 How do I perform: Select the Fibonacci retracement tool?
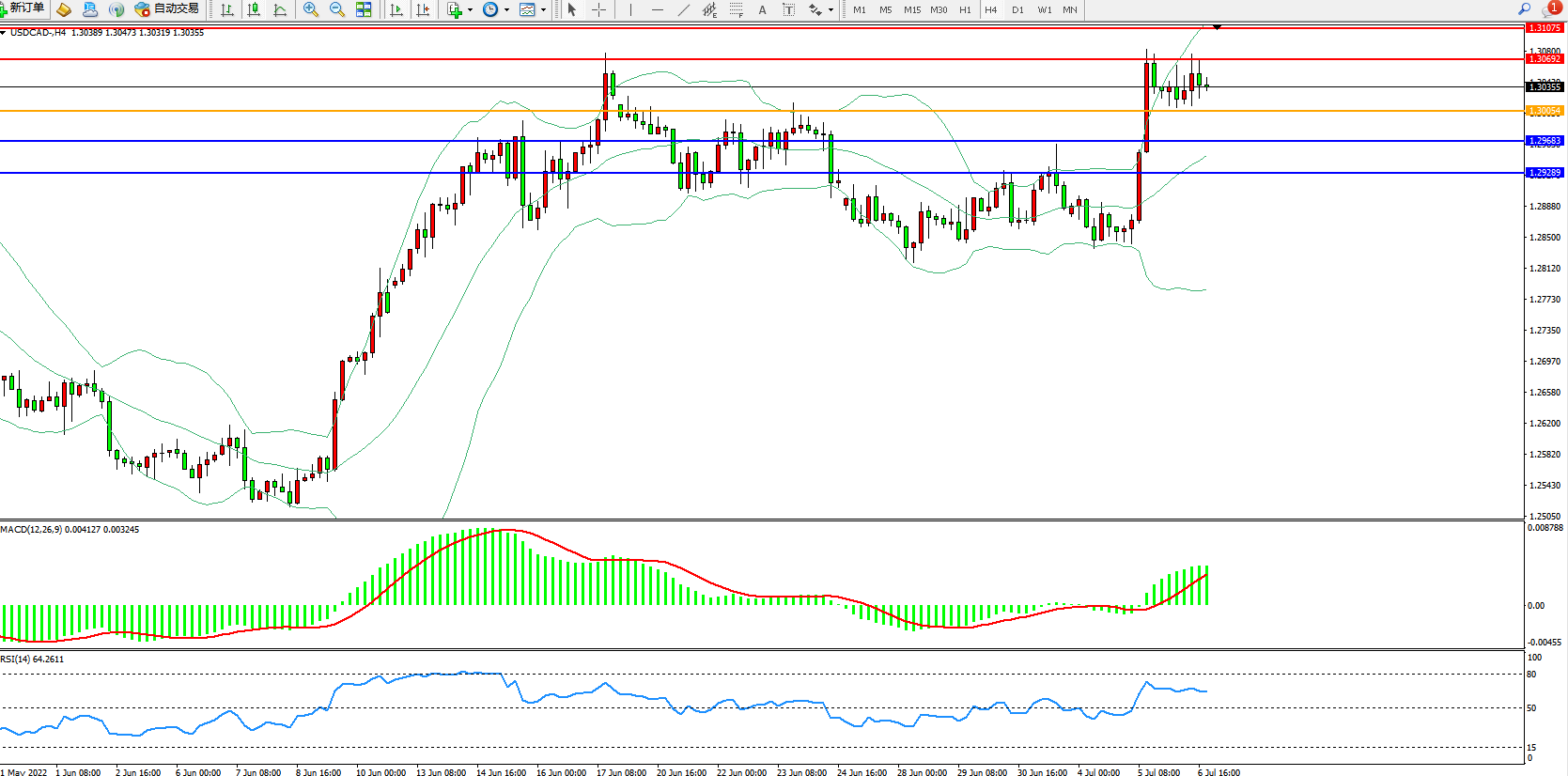[x=736, y=9]
